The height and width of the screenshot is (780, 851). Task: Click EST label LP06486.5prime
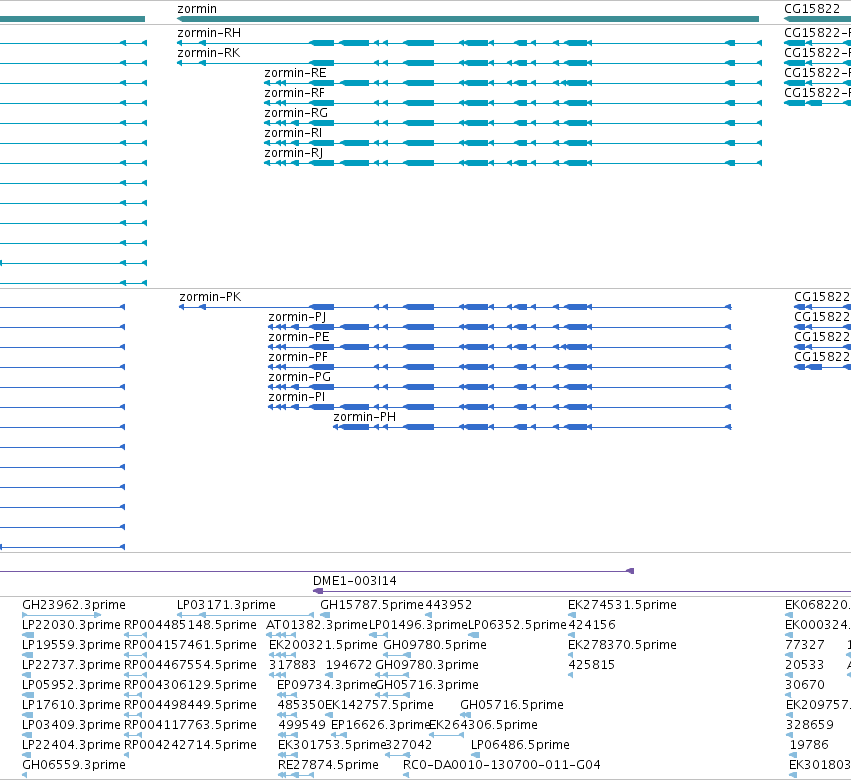520,745
